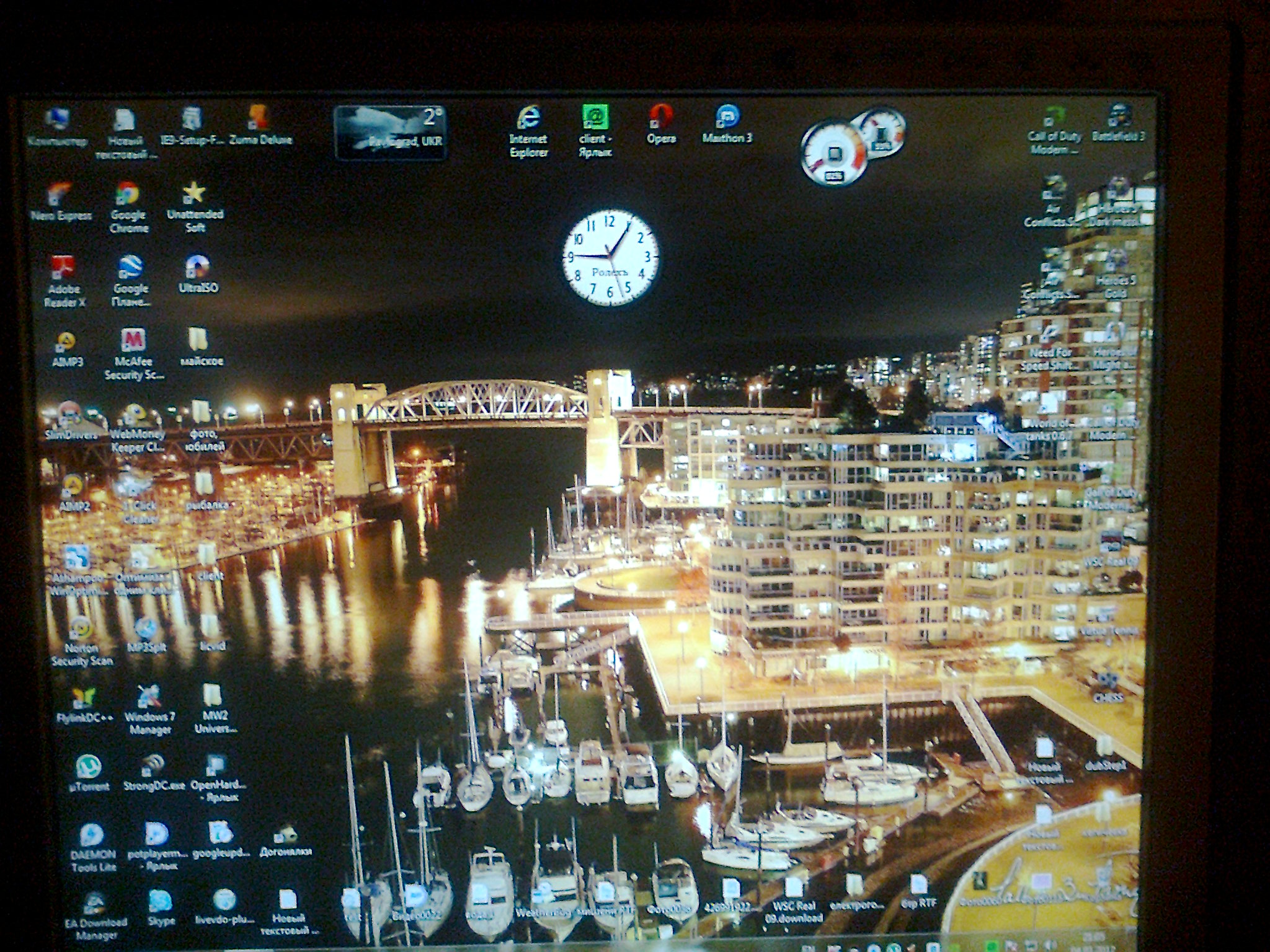Launch Maxthon 3 browser
The image size is (1270, 952).
[x=726, y=117]
